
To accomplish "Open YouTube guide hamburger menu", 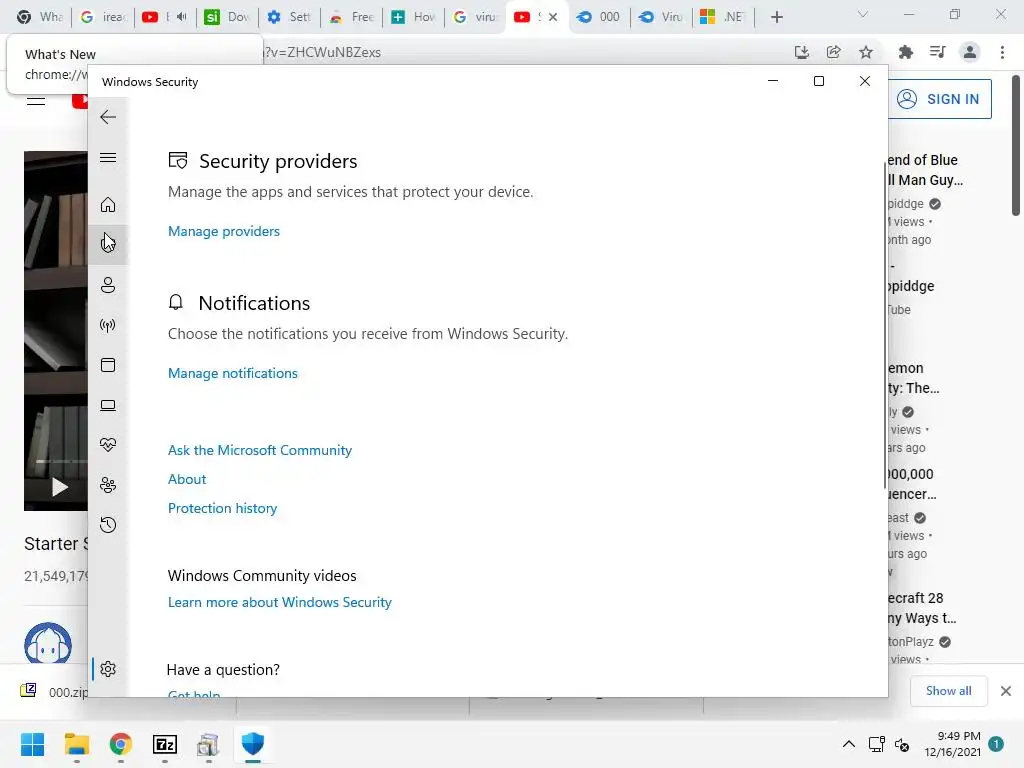I will tap(36, 101).
